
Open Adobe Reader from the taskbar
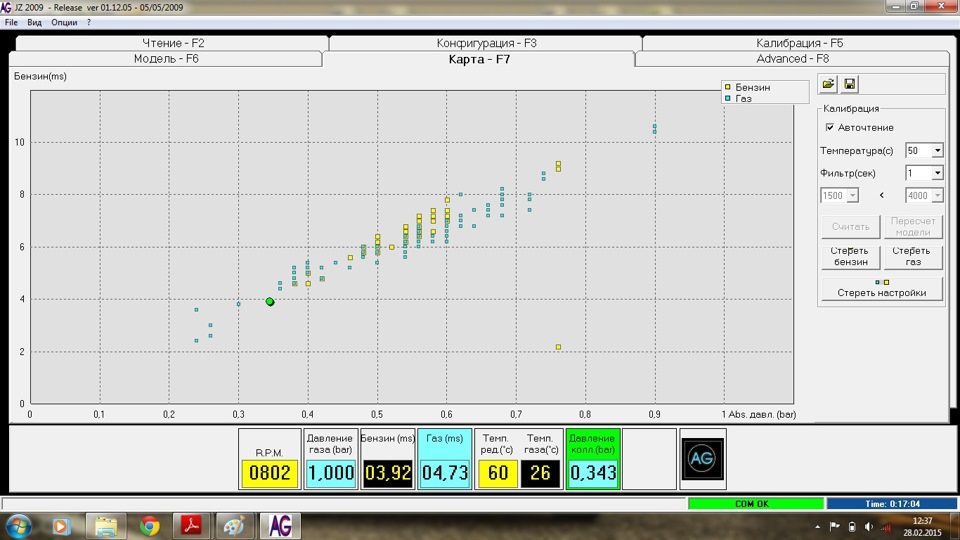point(190,525)
